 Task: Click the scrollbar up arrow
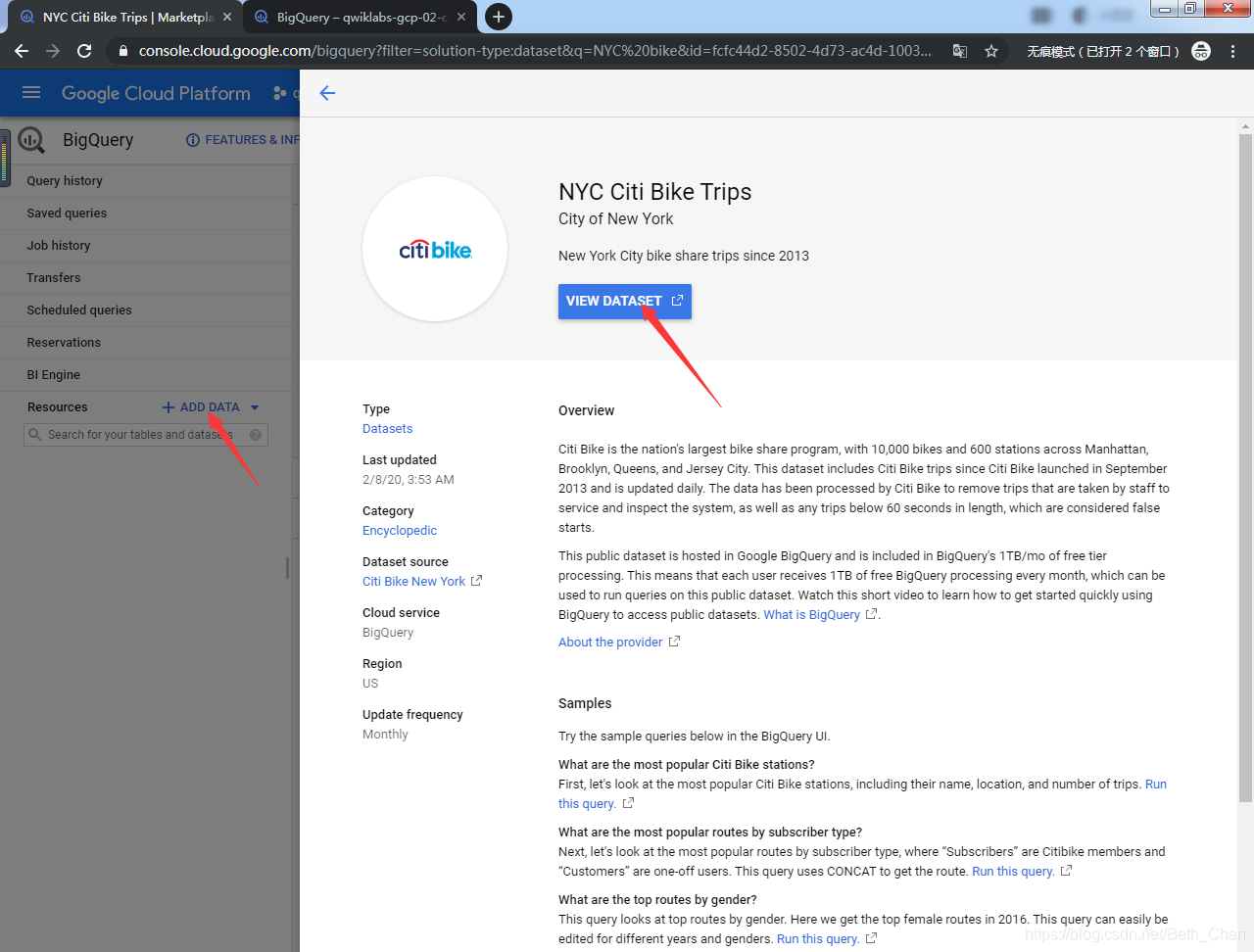(x=1246, y=126)
